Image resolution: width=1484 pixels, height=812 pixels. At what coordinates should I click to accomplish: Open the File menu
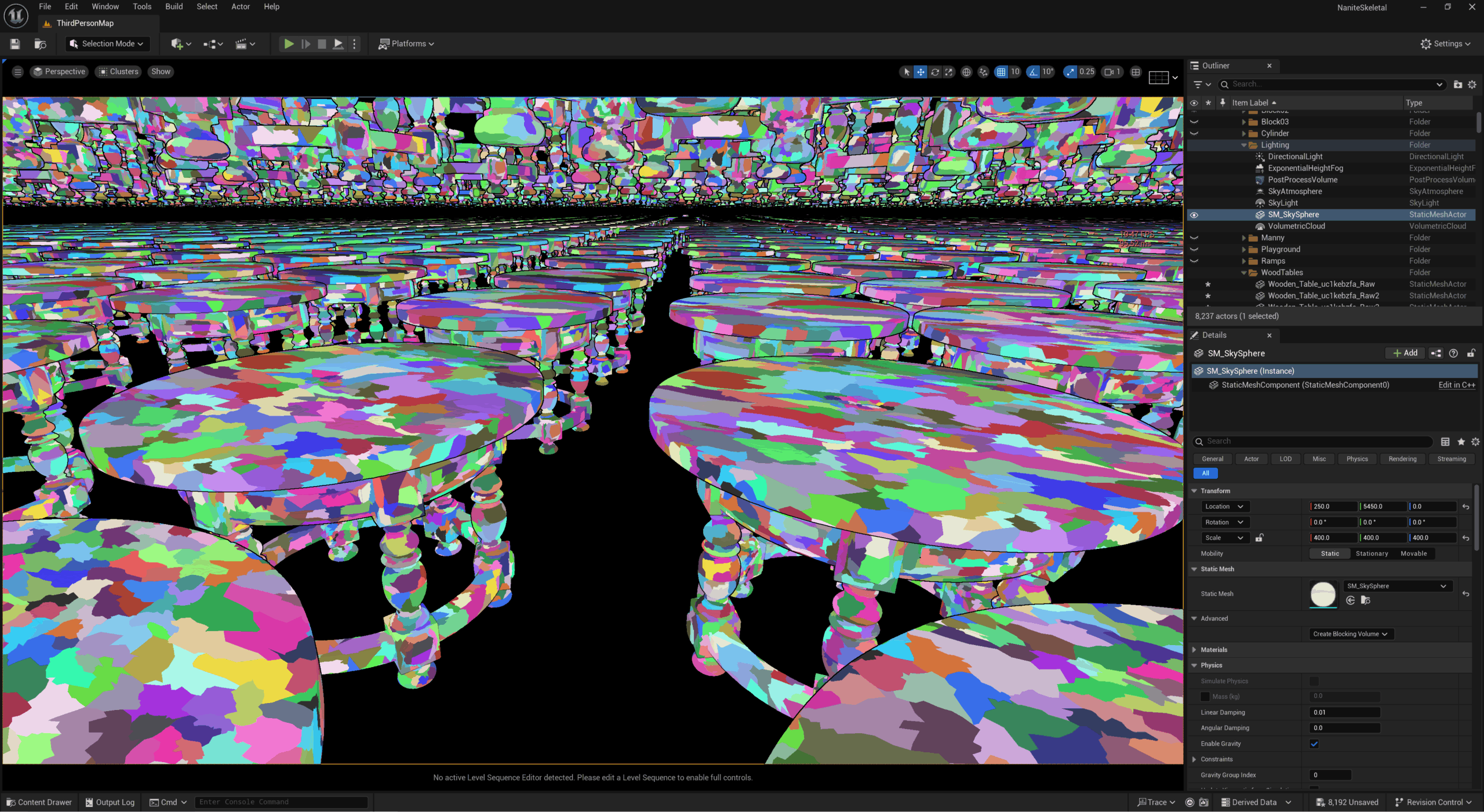coord(45,6)
